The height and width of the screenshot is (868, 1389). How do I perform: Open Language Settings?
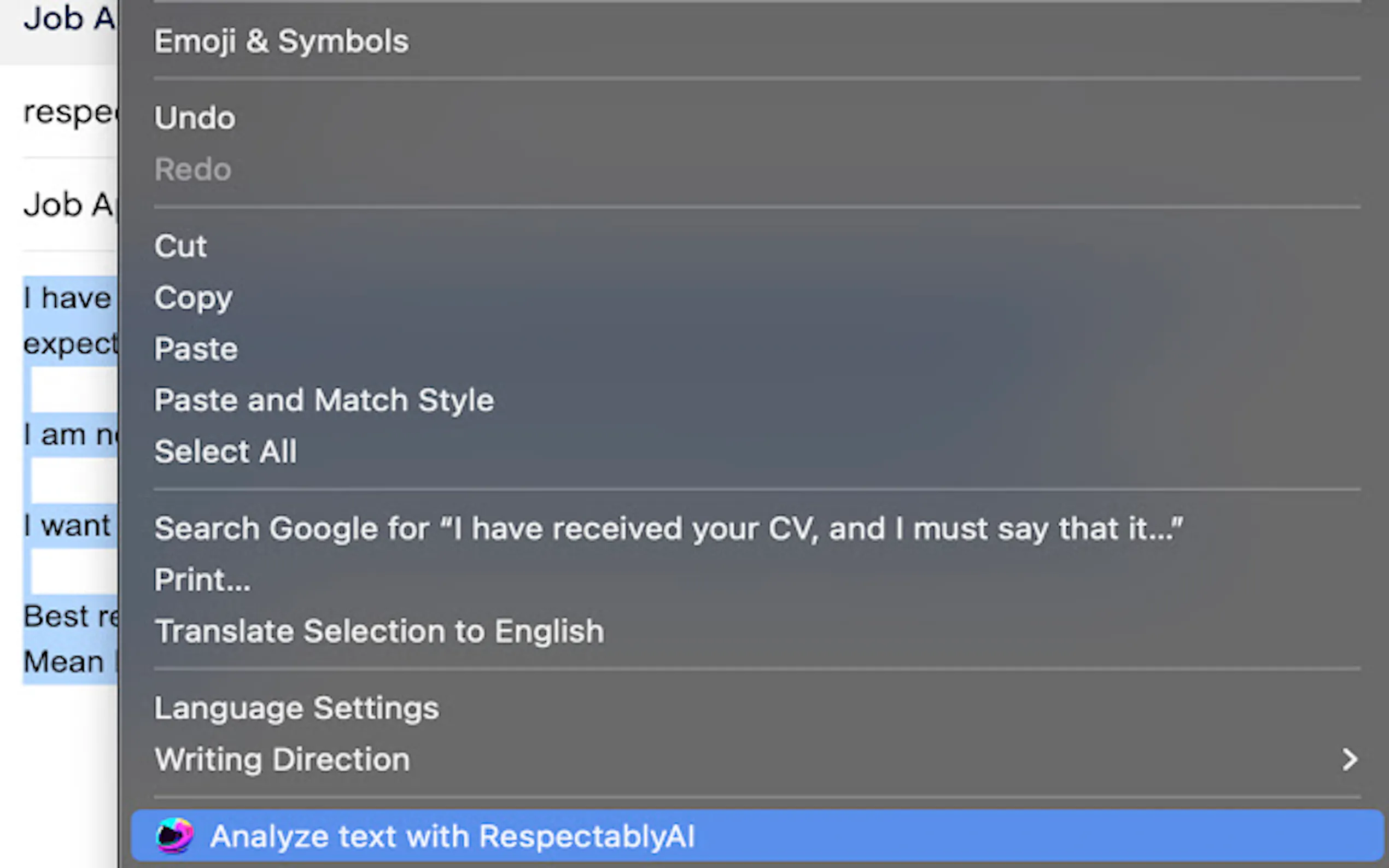coord(296,708)
